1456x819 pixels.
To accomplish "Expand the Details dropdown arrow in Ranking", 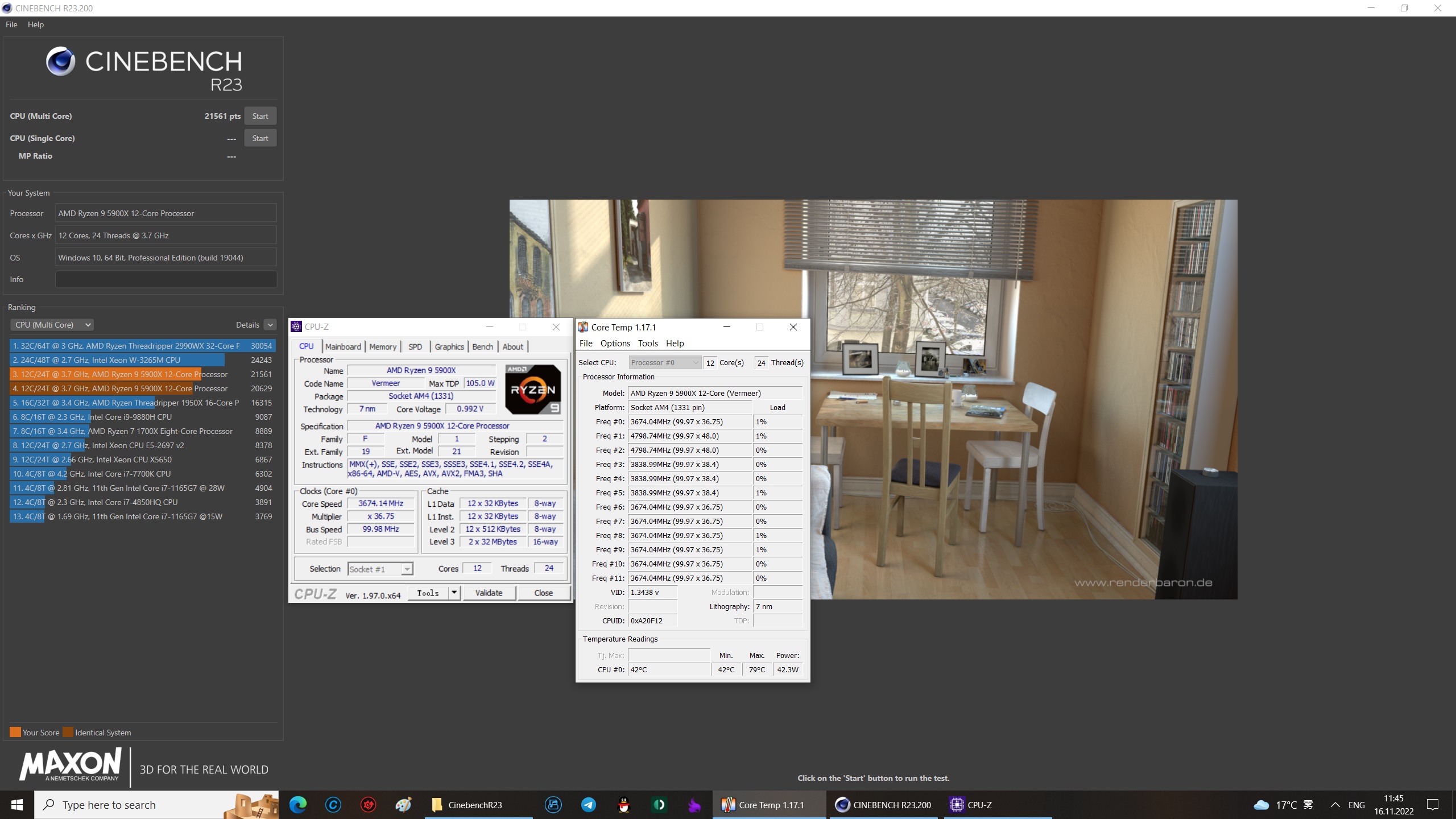I will pos(270,325).
